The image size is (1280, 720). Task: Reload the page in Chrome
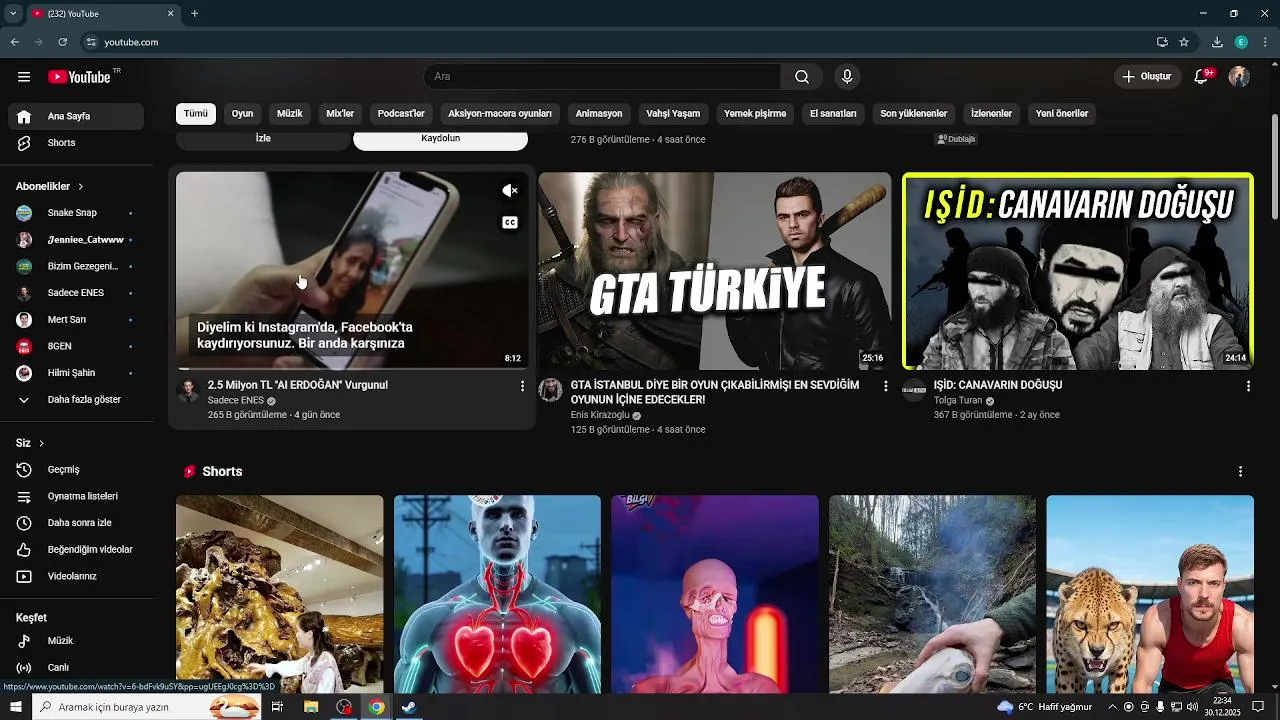coord(63,42)
